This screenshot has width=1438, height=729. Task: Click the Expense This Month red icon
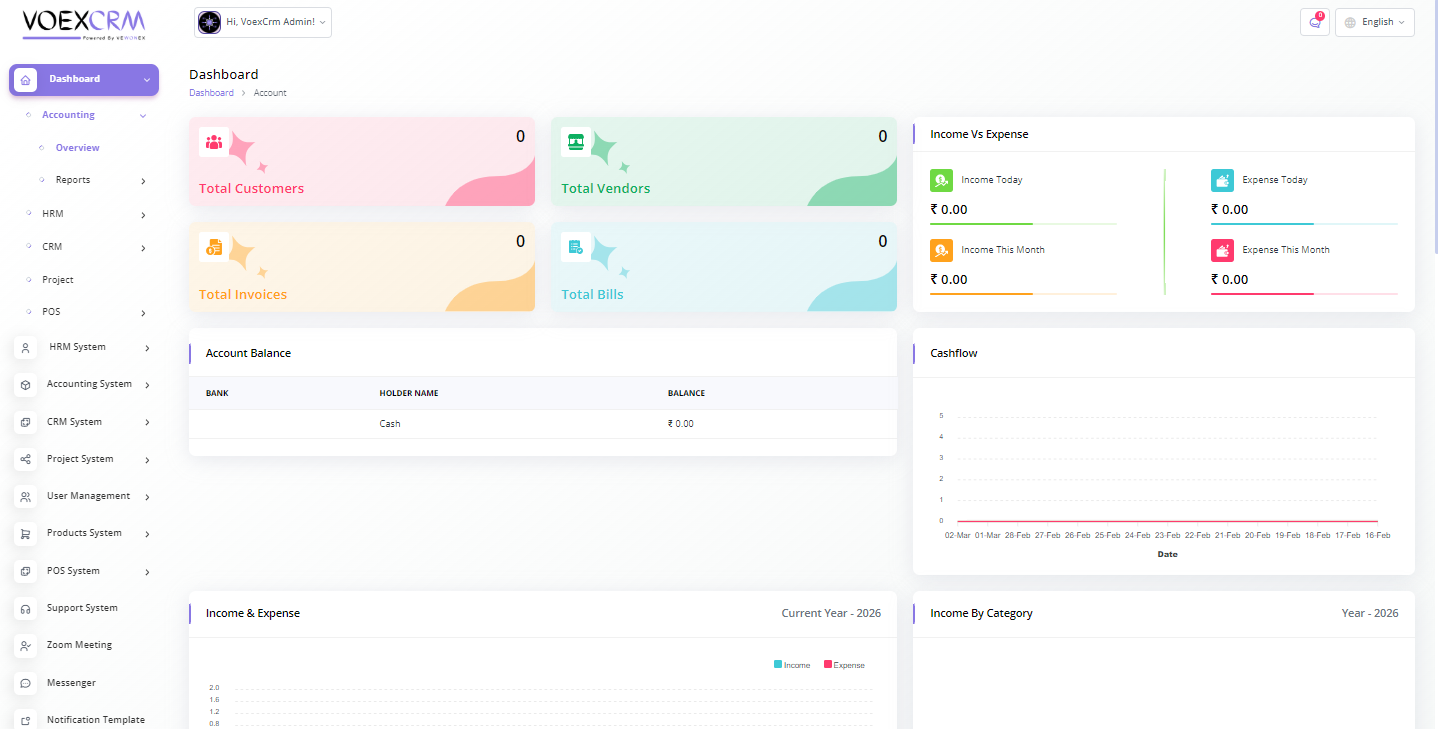tap(1222, 250)
